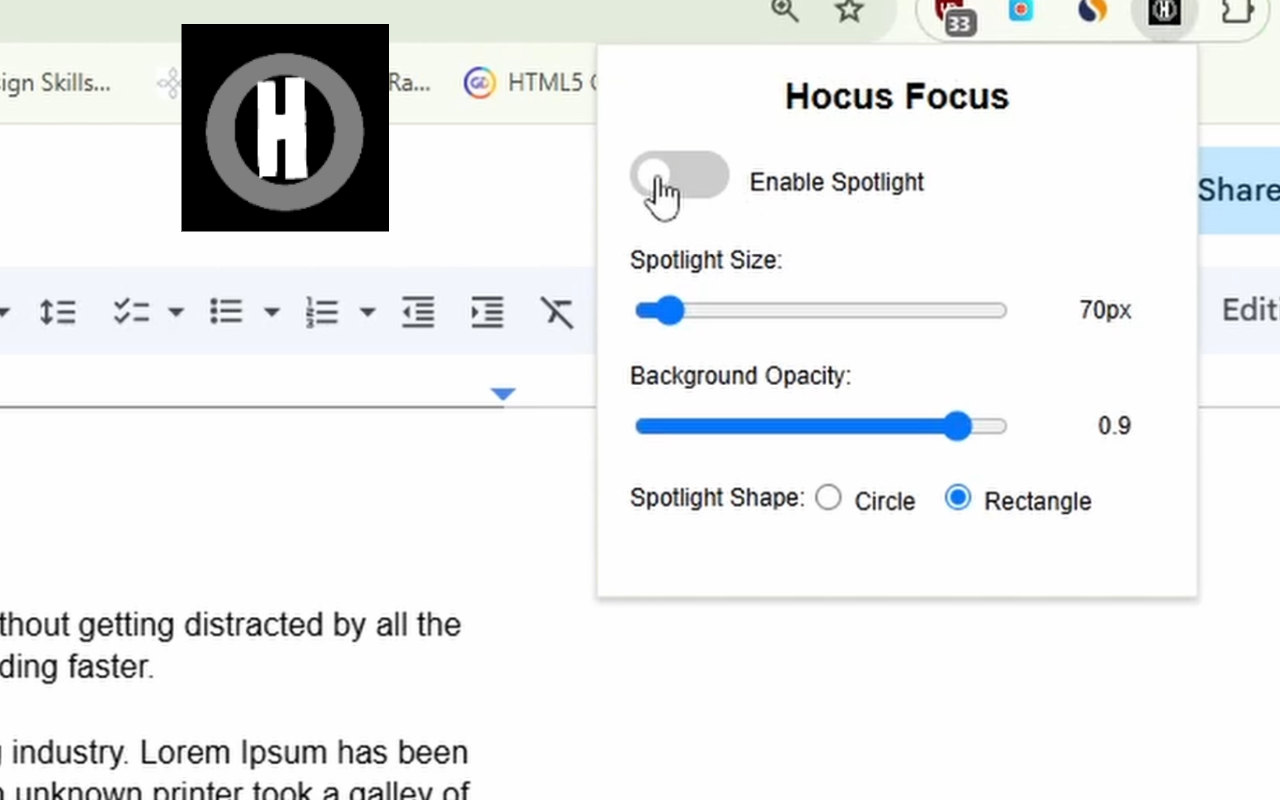The width and height of the screenshot is (1280, 800).
Task: Click the orange and navy swirl extension icon
Action: (1093, 11)
